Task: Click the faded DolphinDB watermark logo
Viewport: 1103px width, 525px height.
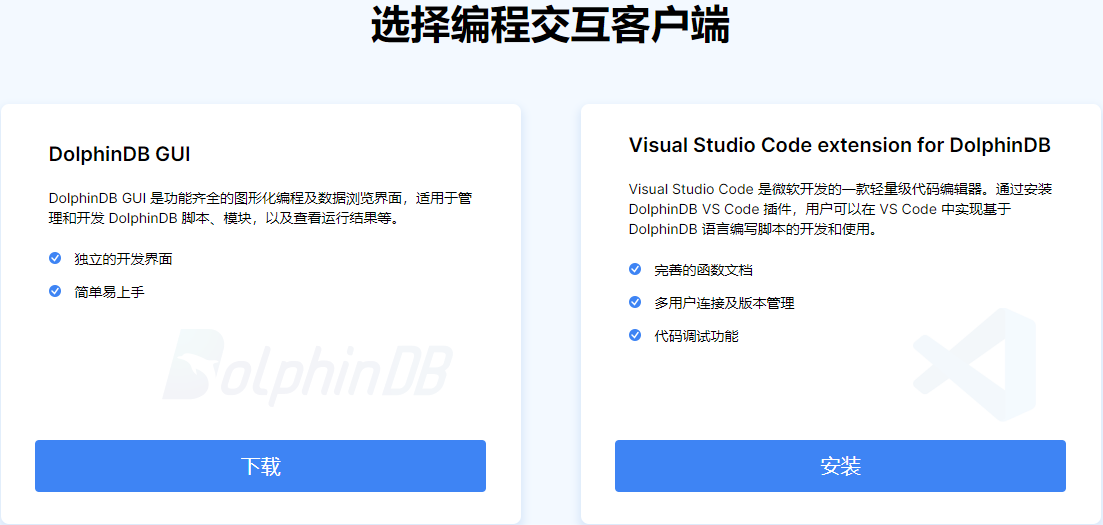Action: click(x=307, y=366)
